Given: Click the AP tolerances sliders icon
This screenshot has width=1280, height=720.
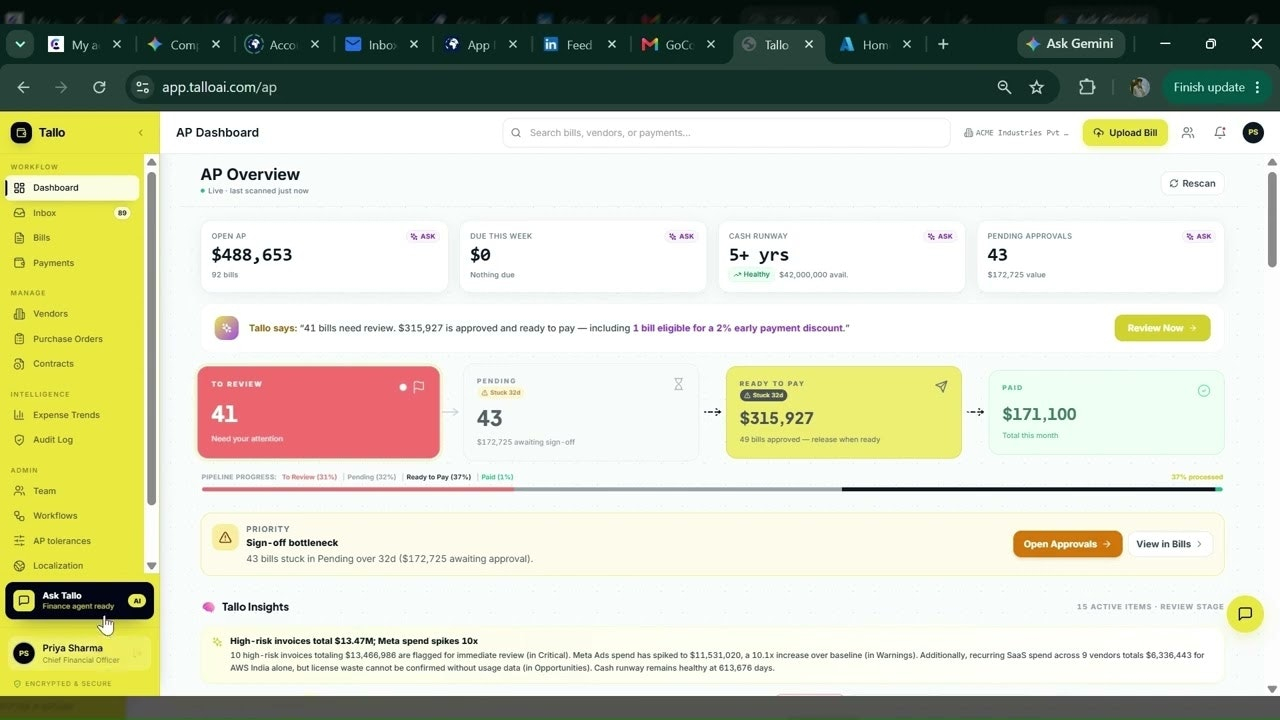Looking at the screenshot, I should coord(19,541).
